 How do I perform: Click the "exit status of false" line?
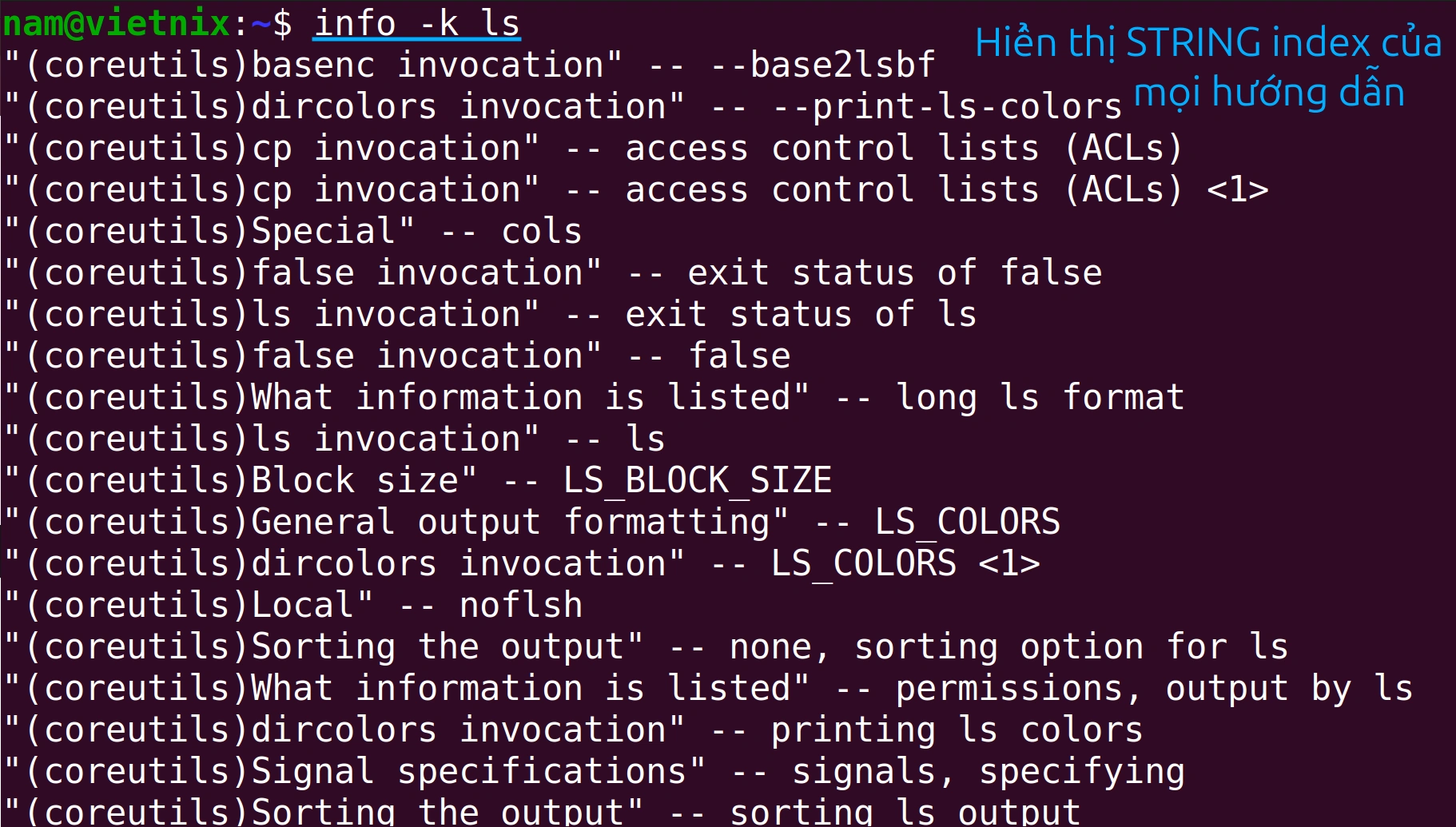pos(553,272)
